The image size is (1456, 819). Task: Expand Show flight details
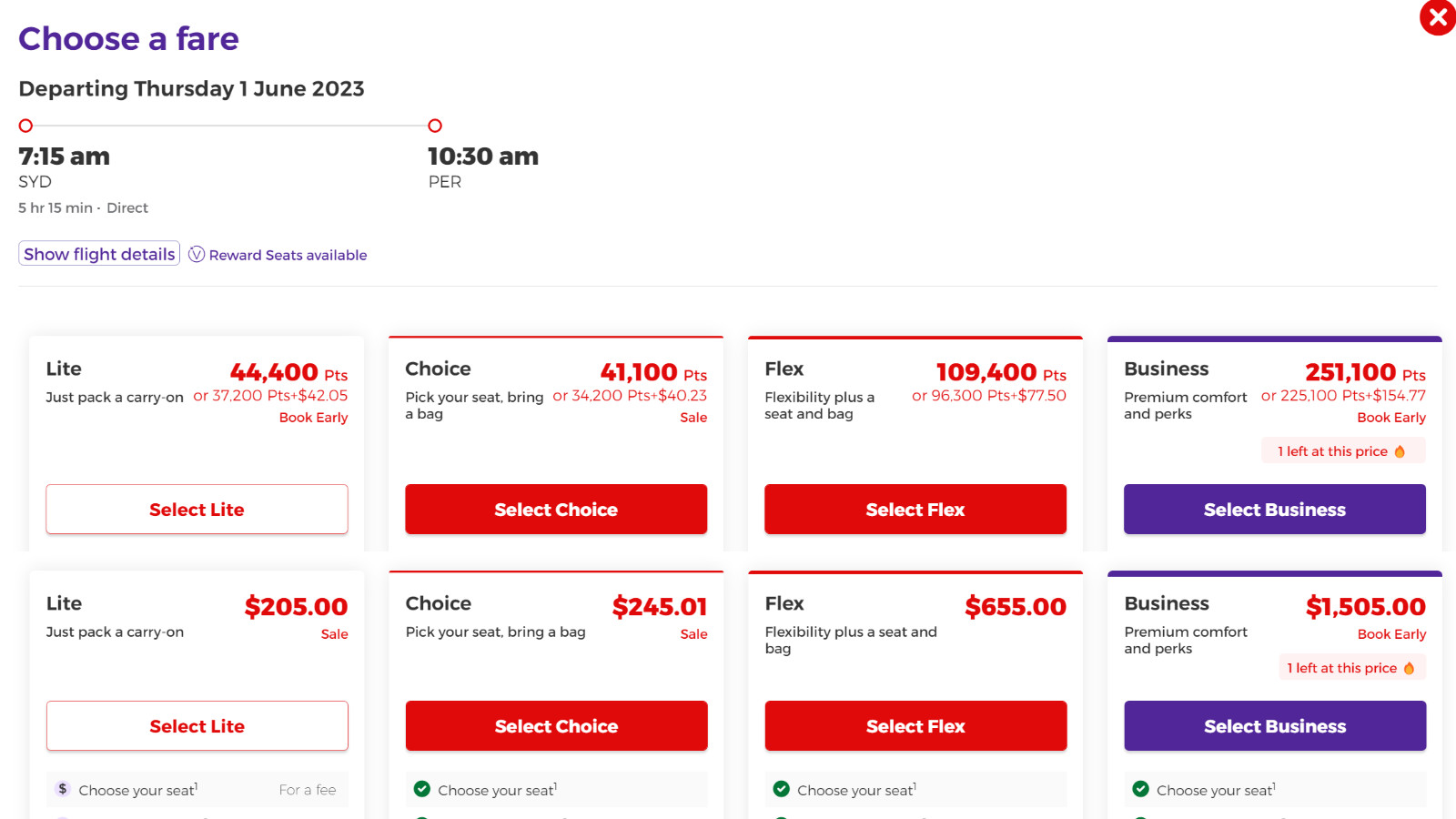(x=99, y=254)
